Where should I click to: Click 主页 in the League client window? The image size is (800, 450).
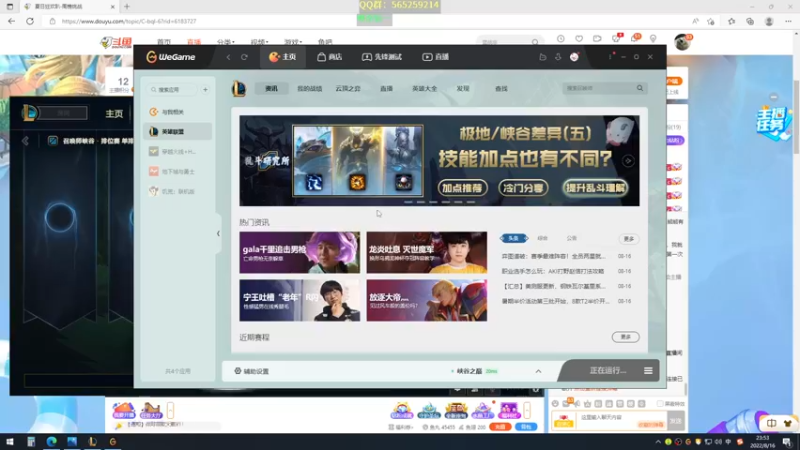[114, 113]
